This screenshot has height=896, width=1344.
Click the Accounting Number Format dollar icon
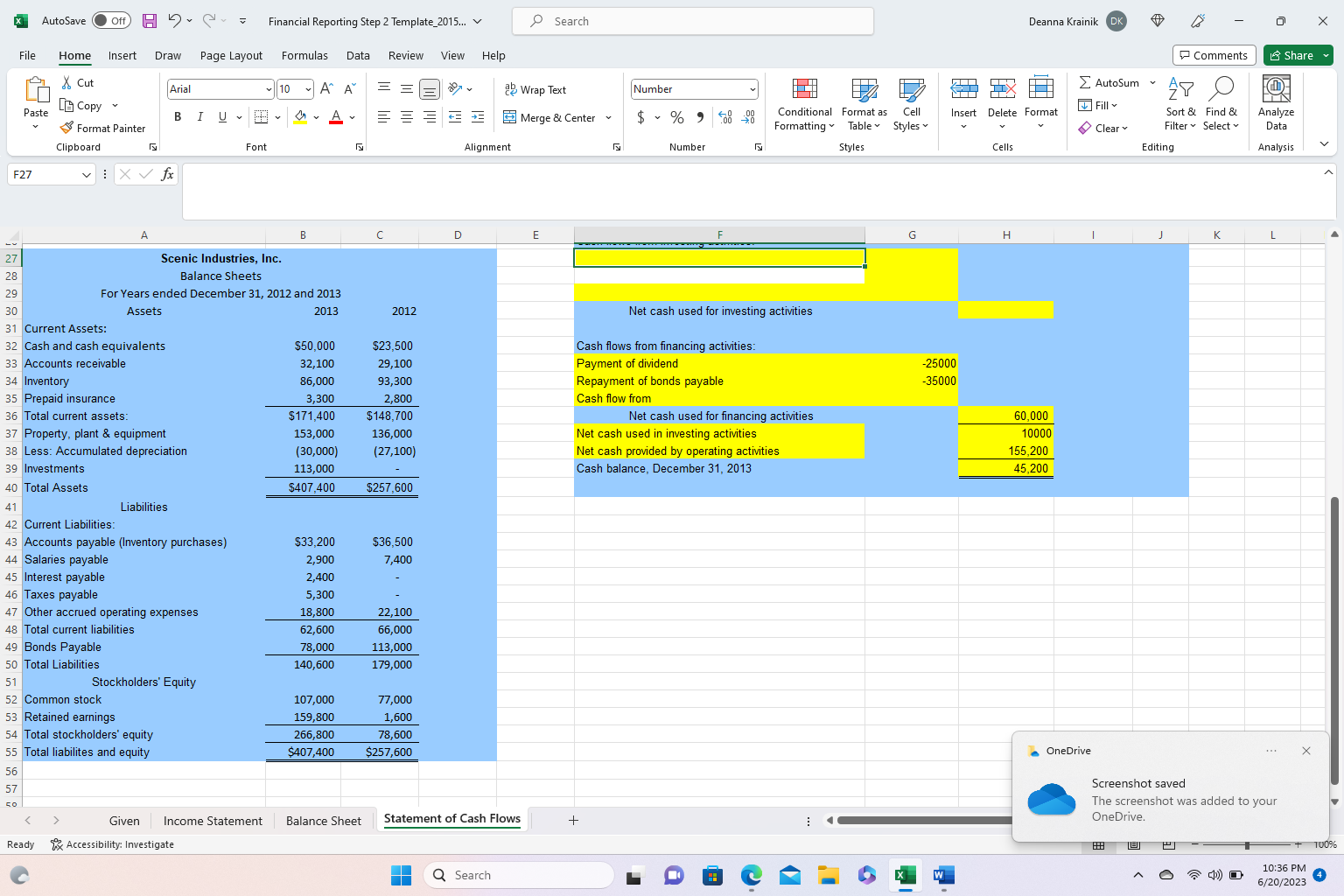point(640,117)
